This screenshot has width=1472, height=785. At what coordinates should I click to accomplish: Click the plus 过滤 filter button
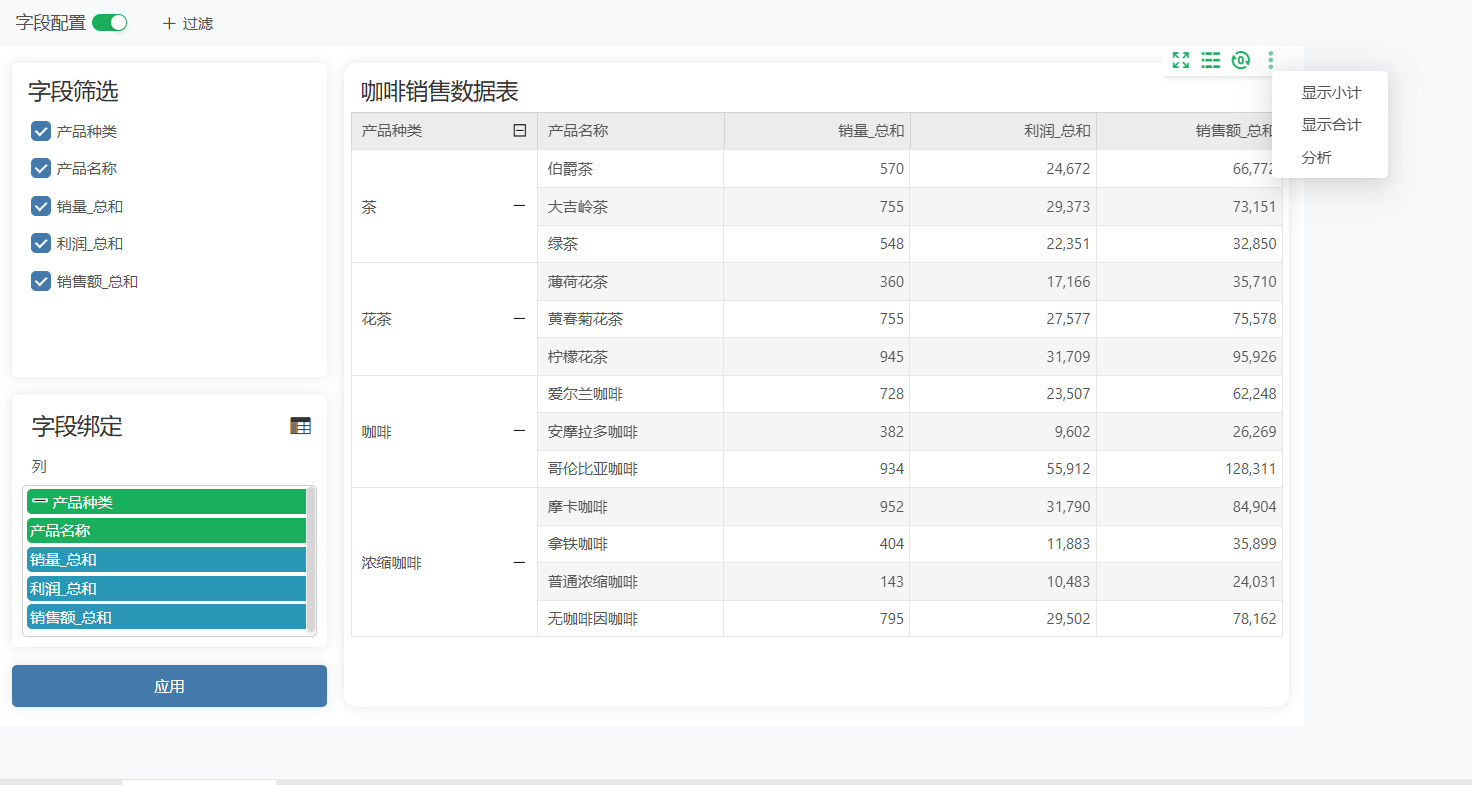[x=188, y=23]
